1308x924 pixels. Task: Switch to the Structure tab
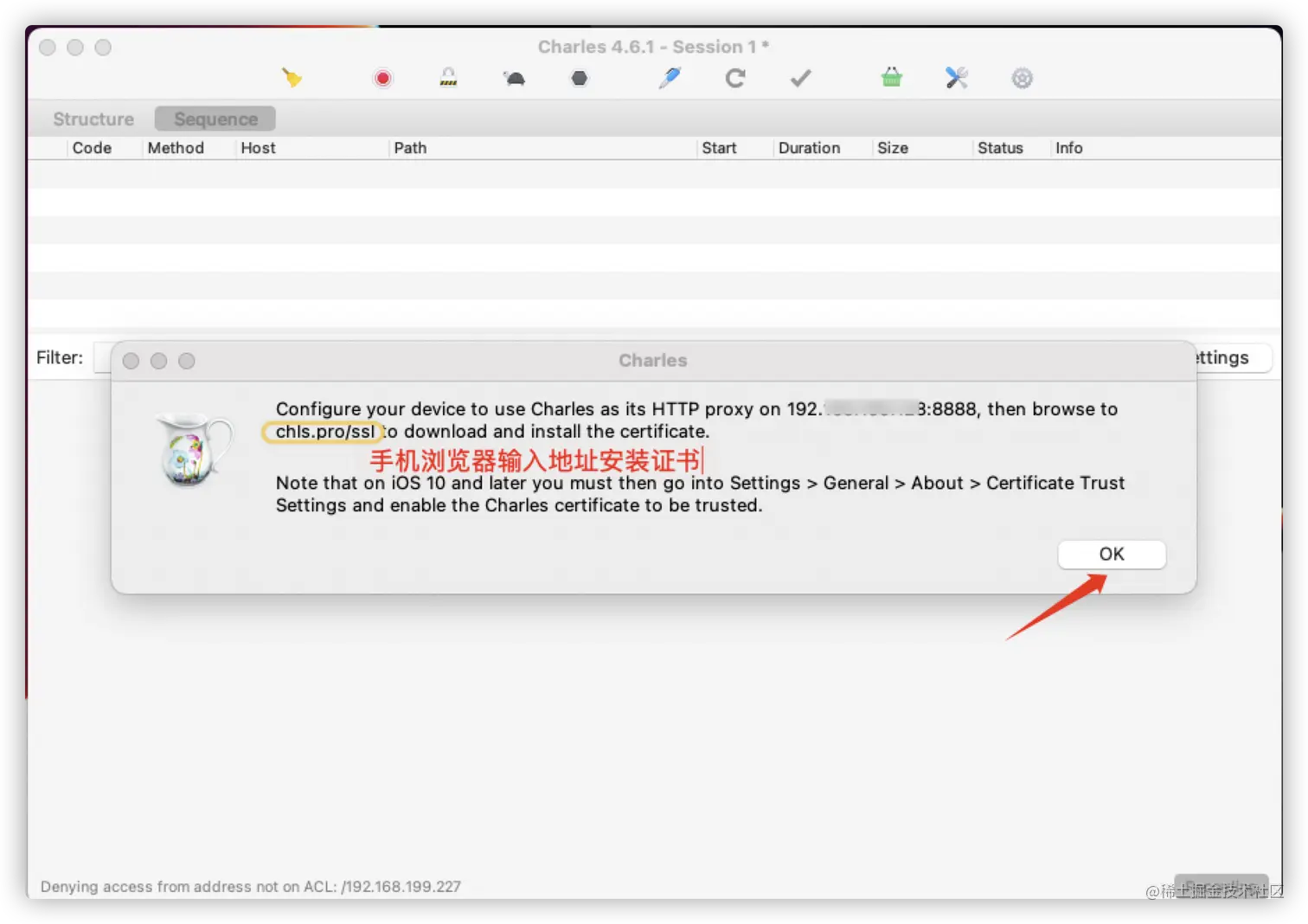[x=93, y=119]
